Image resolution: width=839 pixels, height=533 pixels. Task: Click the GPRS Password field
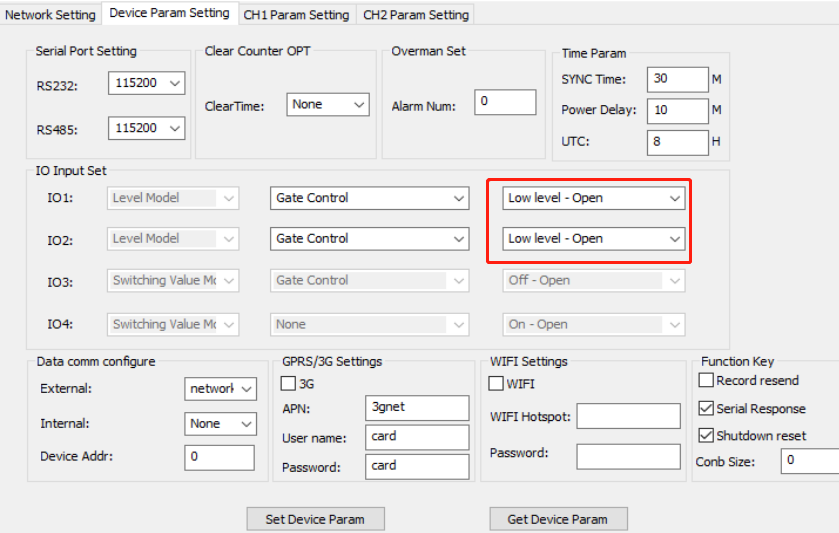tap(417, 466)
